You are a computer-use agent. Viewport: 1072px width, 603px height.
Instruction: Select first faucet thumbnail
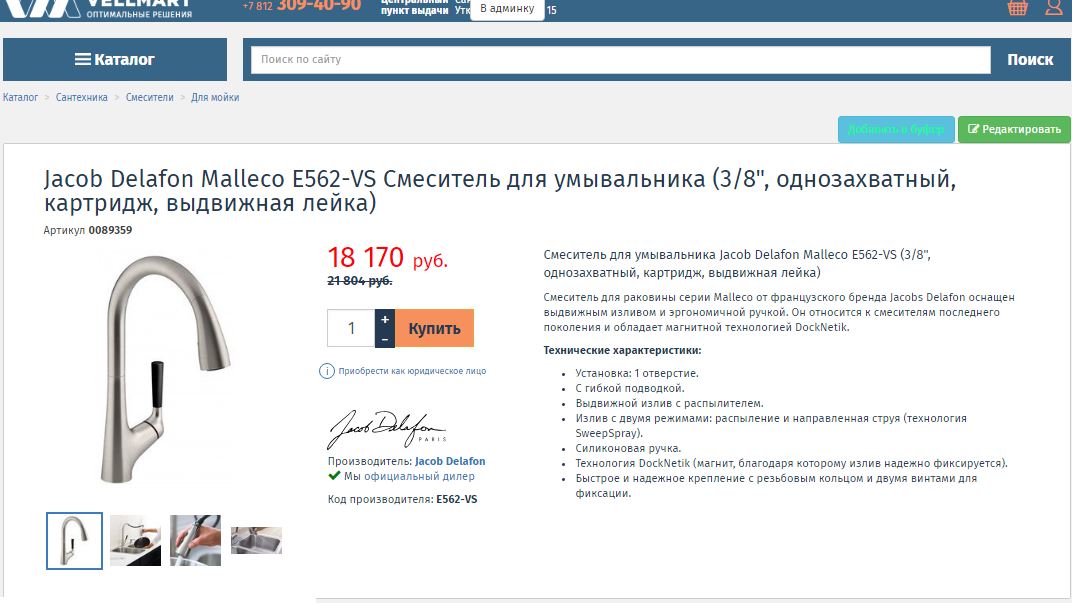(75, 541)
